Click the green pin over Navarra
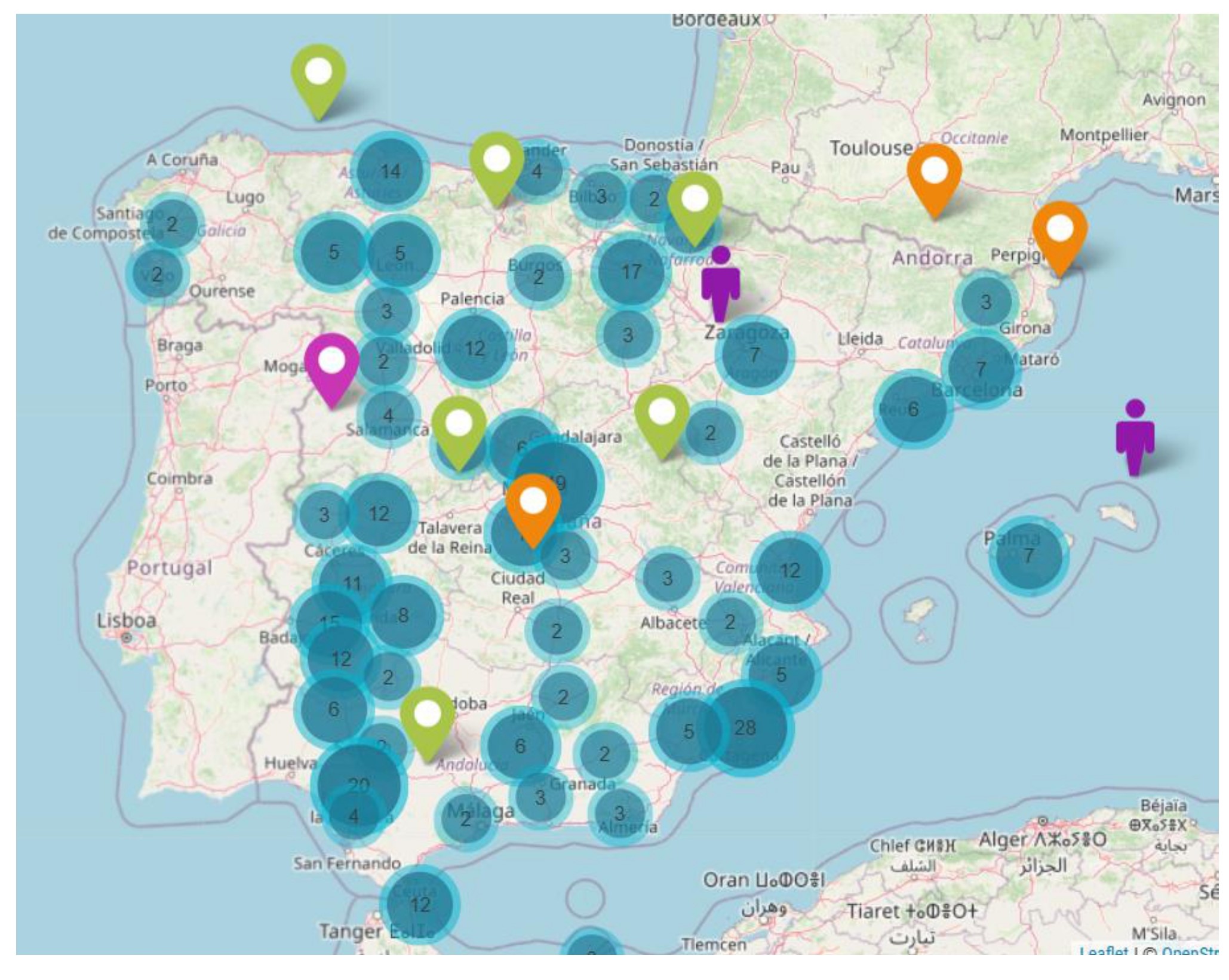 [x=694, y=202]
